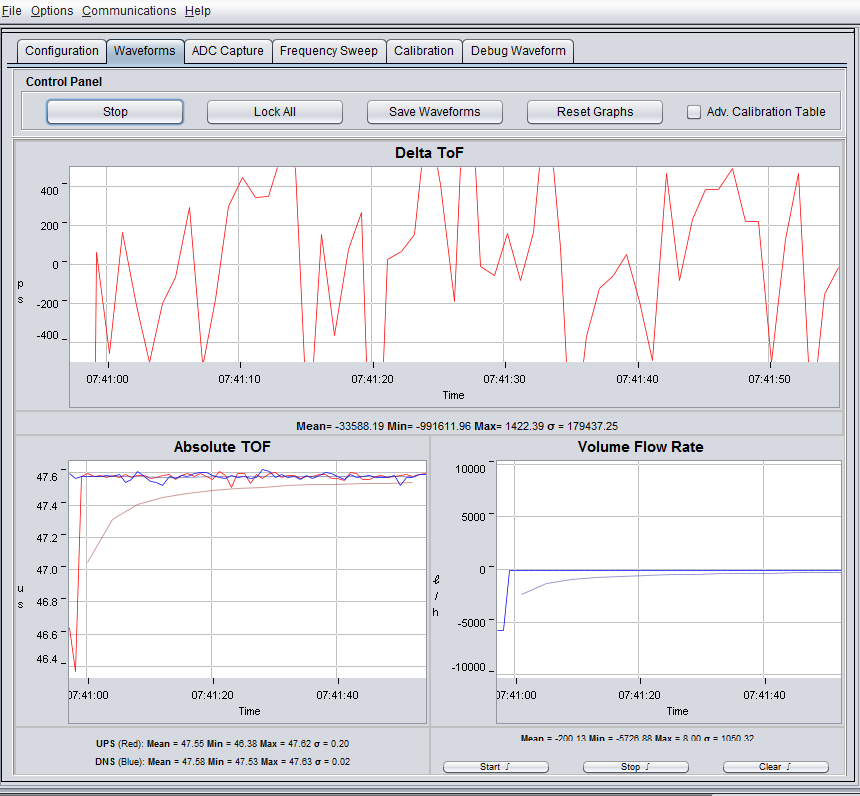Switch to the Debug Waveform tab
Screen dimensions: 860x796
[518, 51]
